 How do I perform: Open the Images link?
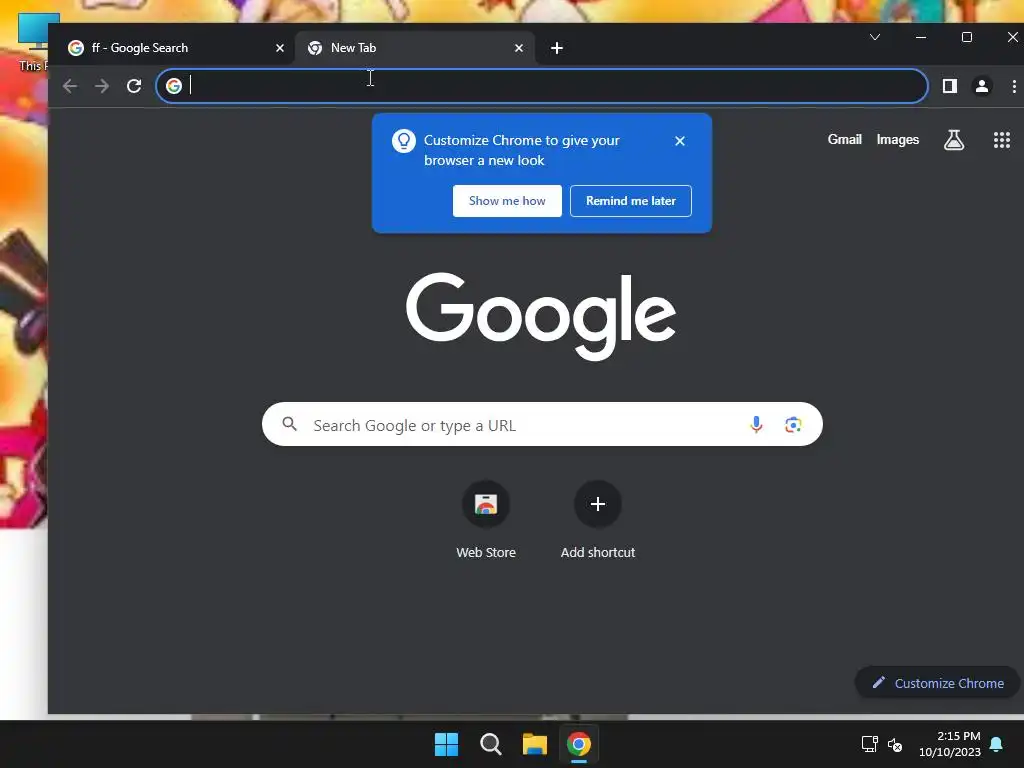(x=897, y=140)
